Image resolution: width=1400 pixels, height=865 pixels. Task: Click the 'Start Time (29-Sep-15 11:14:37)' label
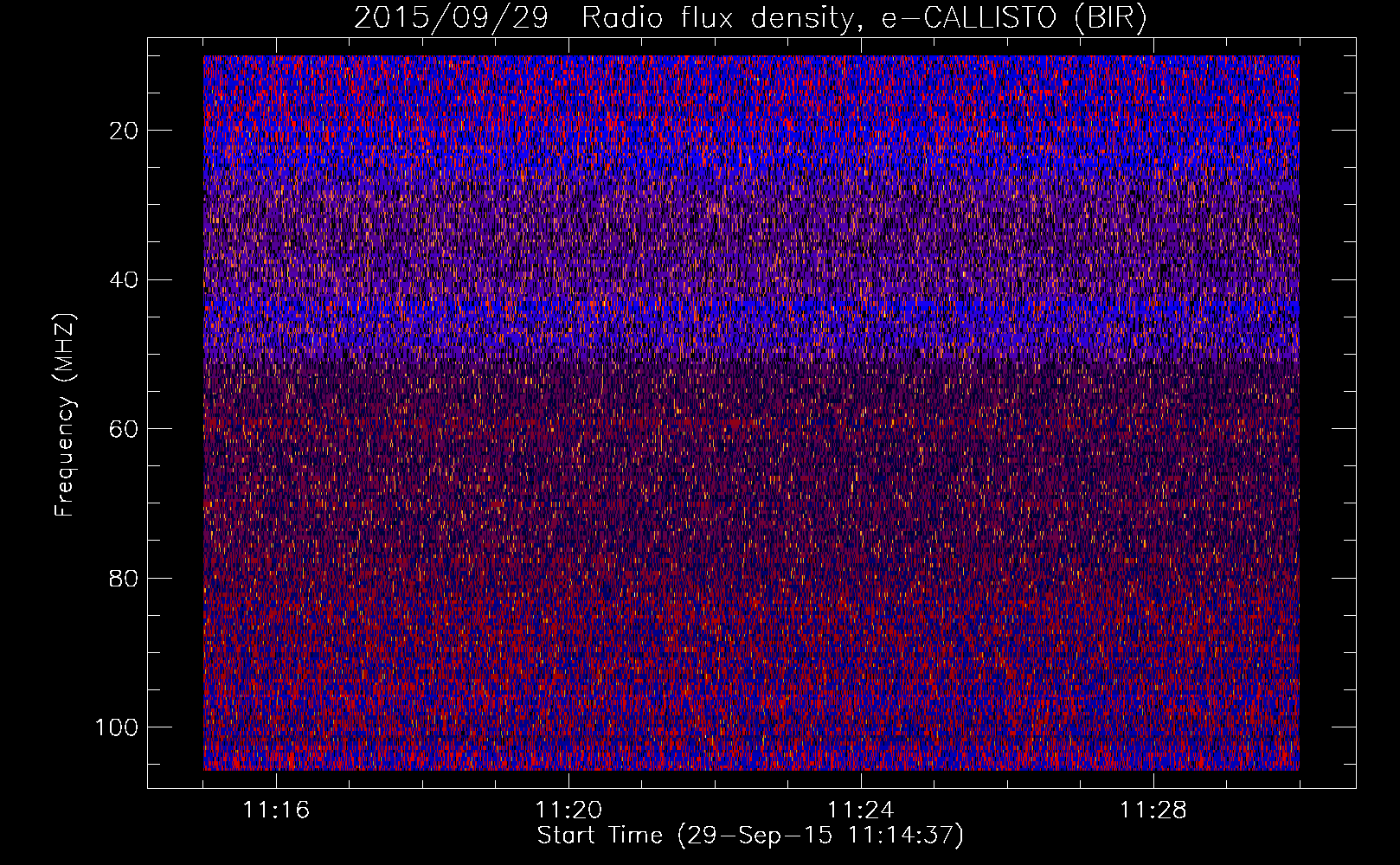pyautogui.click(x=750, y=835)
